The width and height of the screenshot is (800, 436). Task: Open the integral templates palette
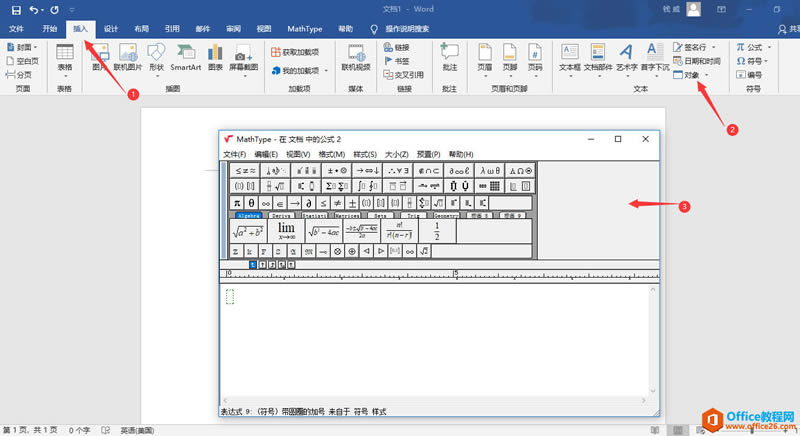point(368,186)
